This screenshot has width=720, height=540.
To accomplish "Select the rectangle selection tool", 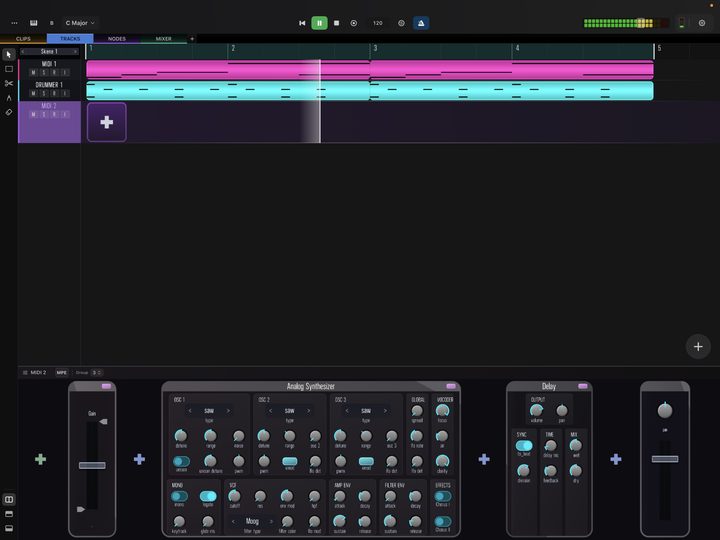I will [9, 69].
